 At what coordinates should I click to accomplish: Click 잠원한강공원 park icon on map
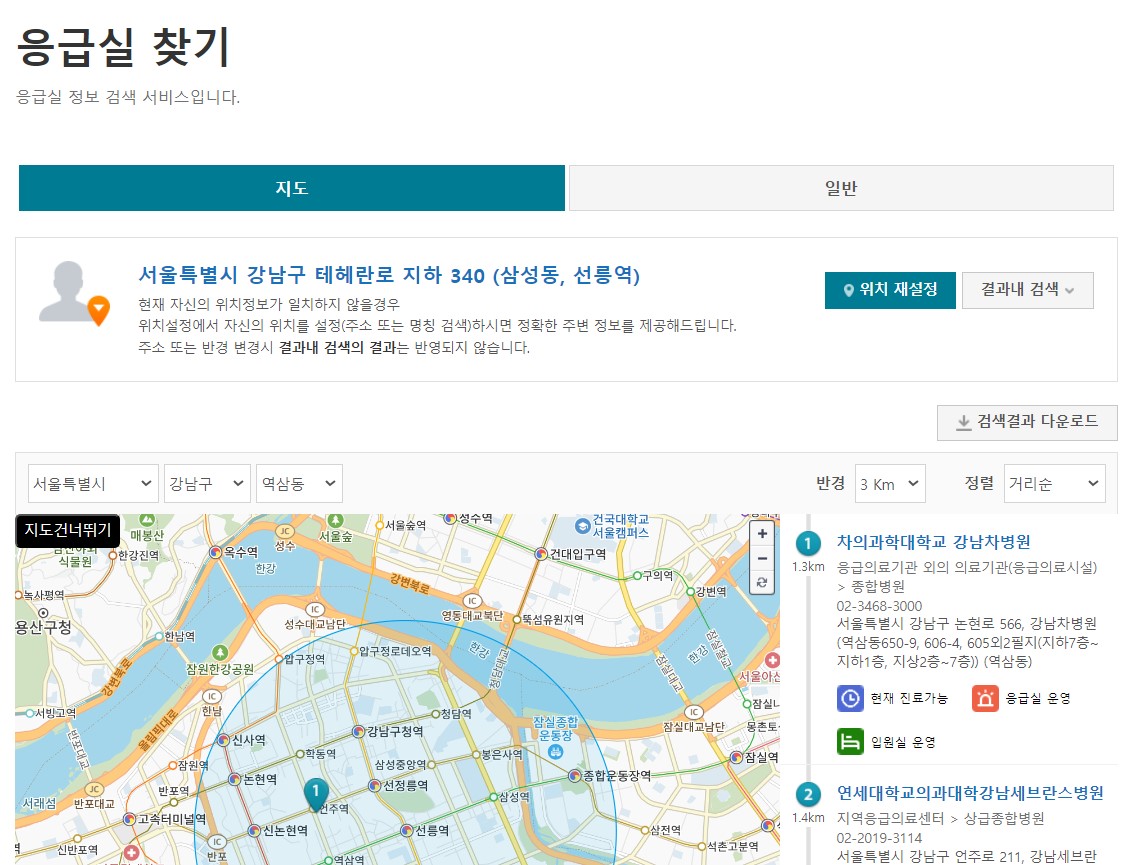[x=220, y=653]
